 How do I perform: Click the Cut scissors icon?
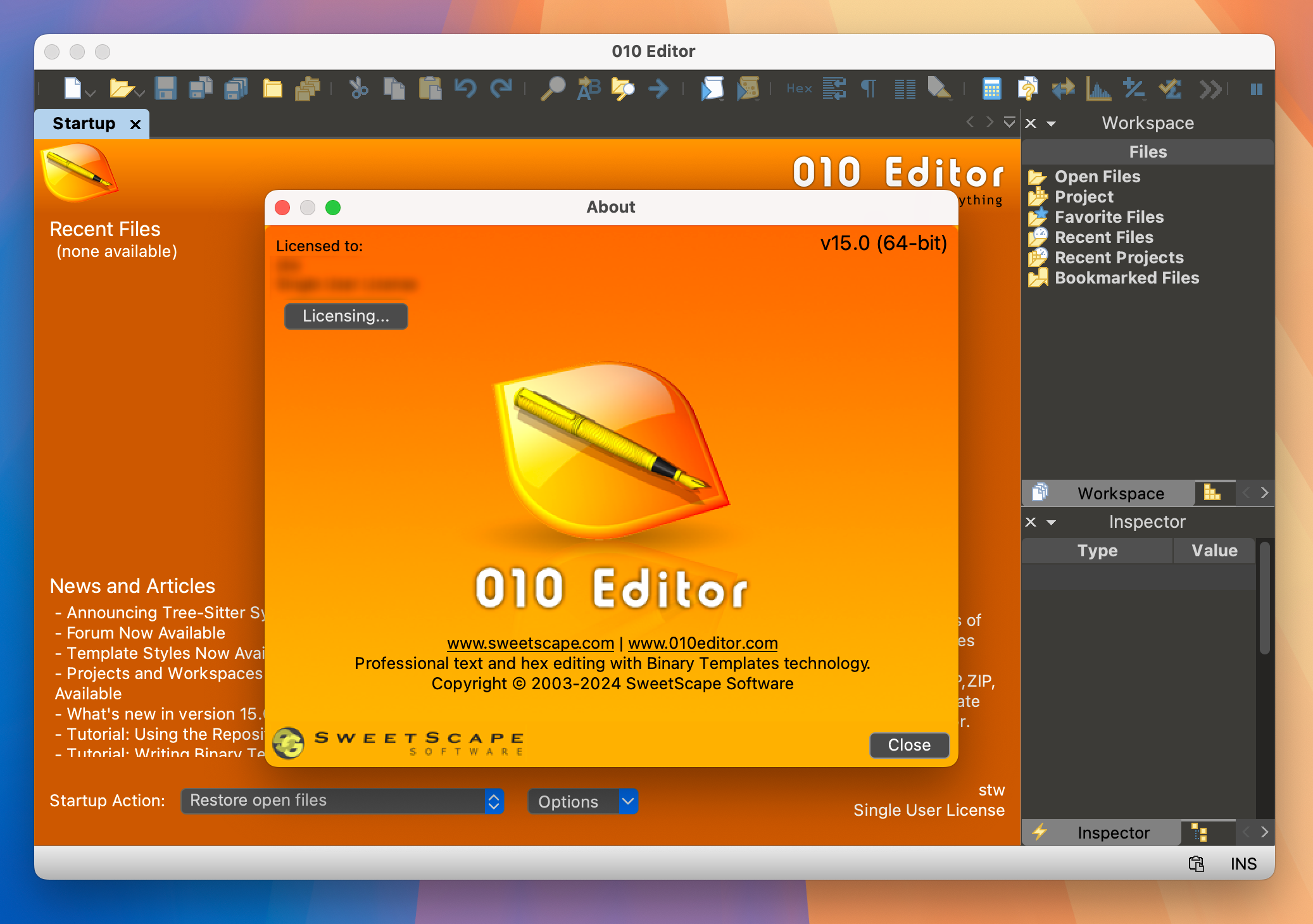[359, 89]
